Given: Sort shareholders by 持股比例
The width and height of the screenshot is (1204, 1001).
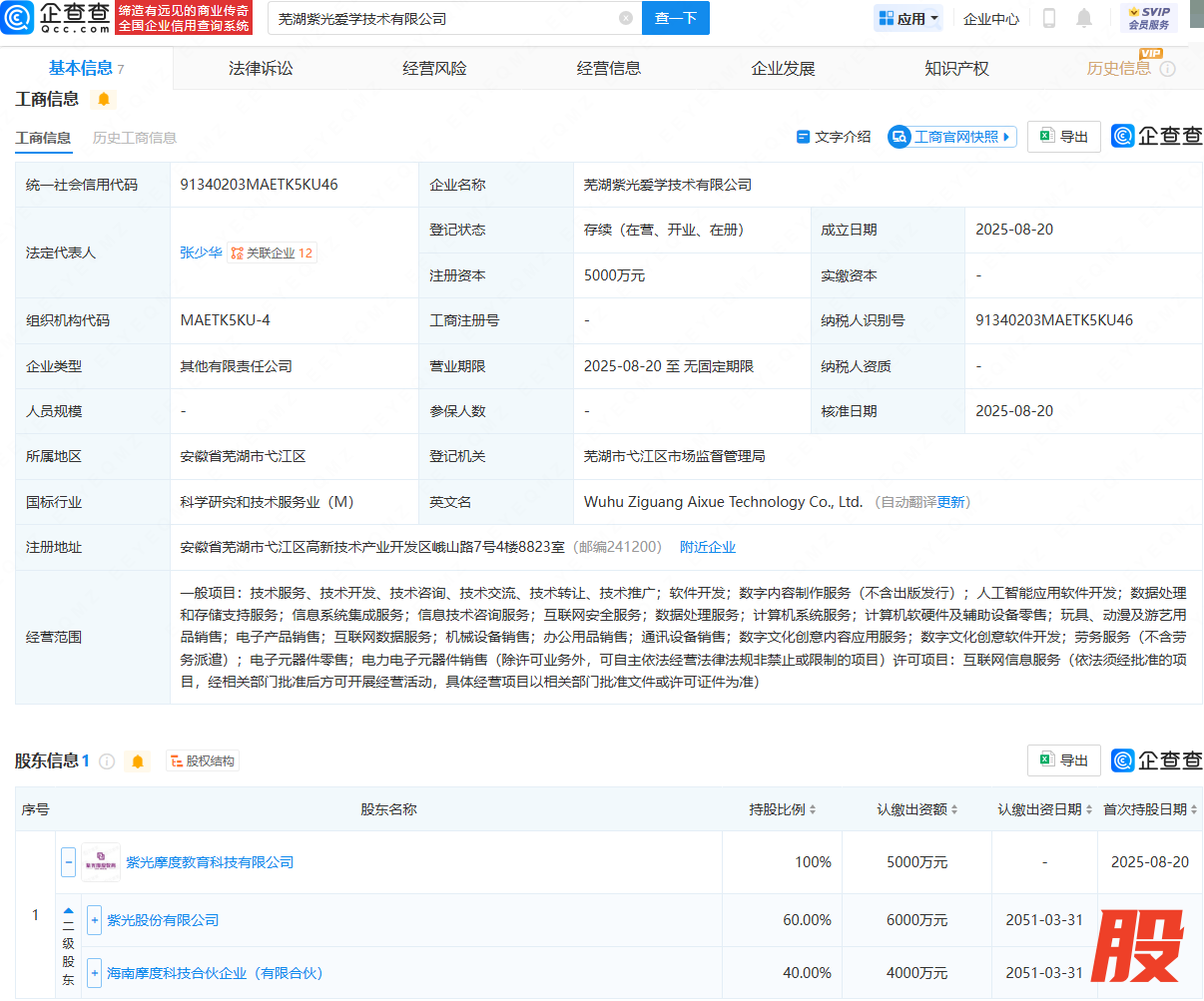Looking at the screenshot, I should 783,809.
